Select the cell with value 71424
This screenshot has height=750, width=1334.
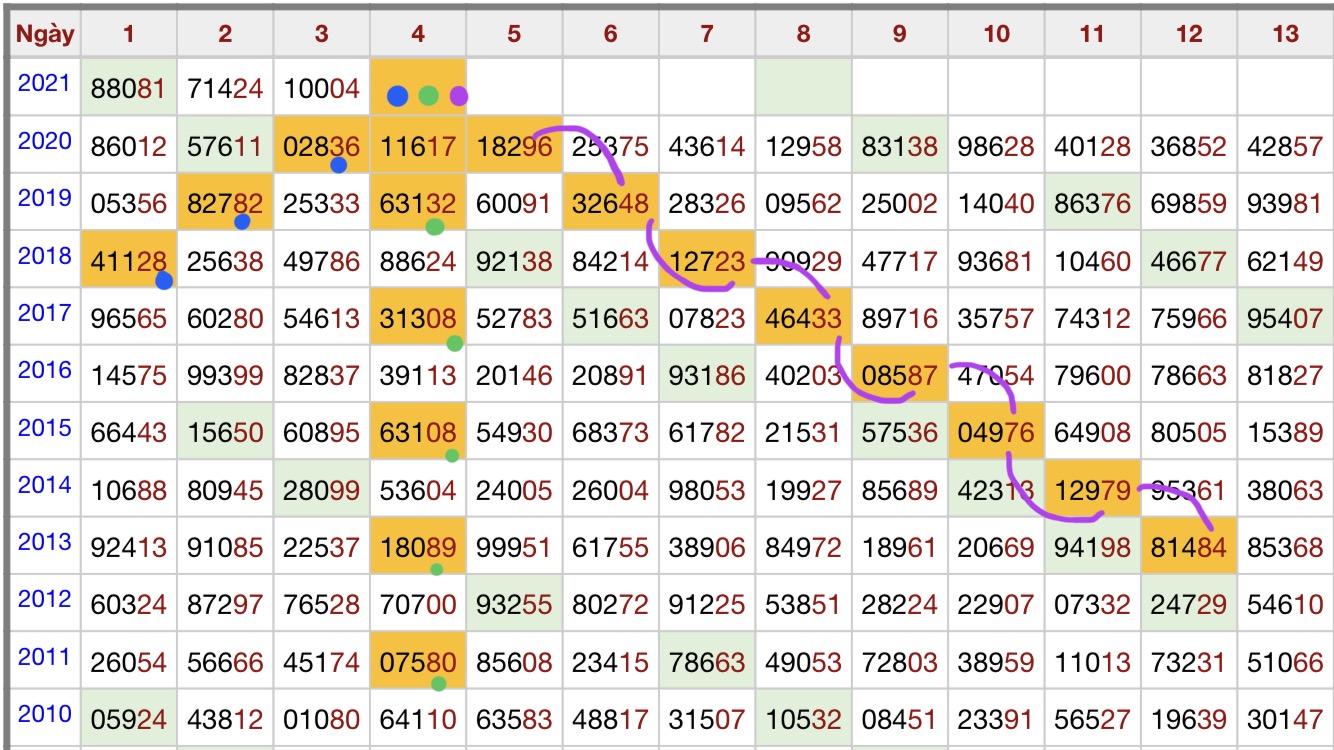click(x=225, y=87)
